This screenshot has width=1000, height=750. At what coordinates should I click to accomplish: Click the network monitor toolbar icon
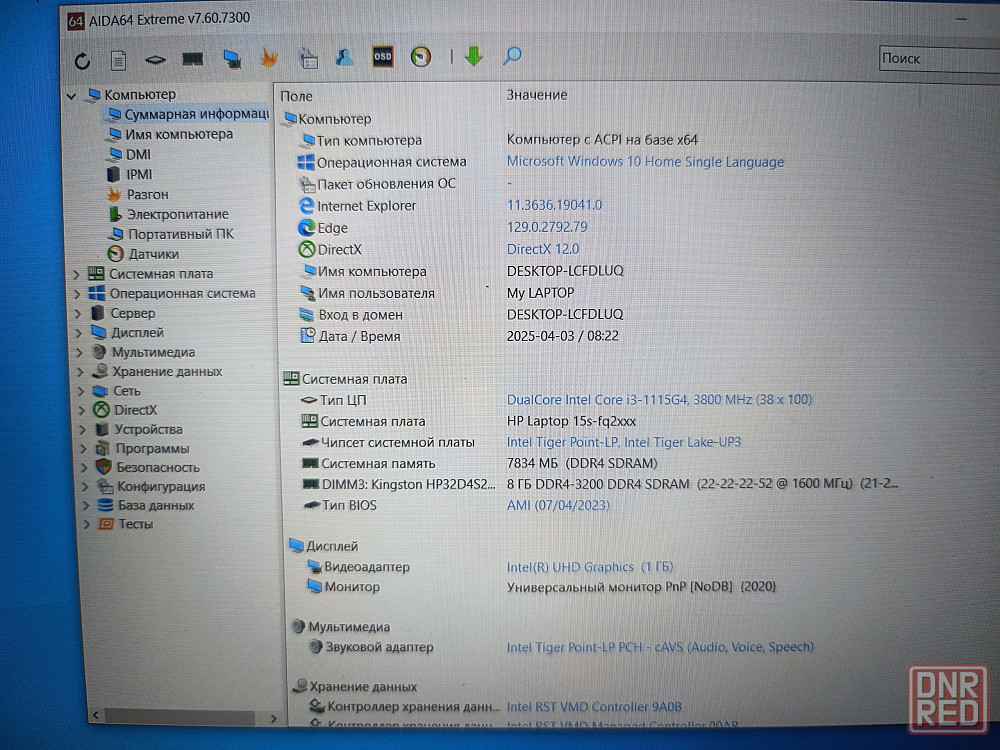[232, 59]
